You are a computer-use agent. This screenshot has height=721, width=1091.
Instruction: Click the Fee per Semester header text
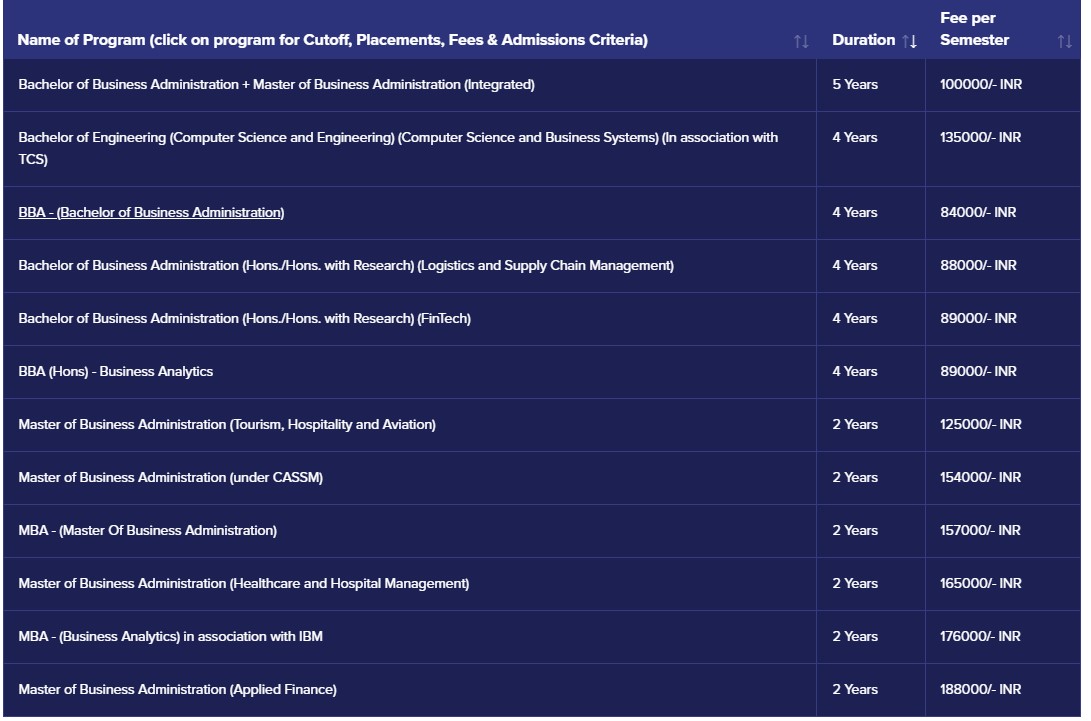pyautogui.click(x=974, y=30)
